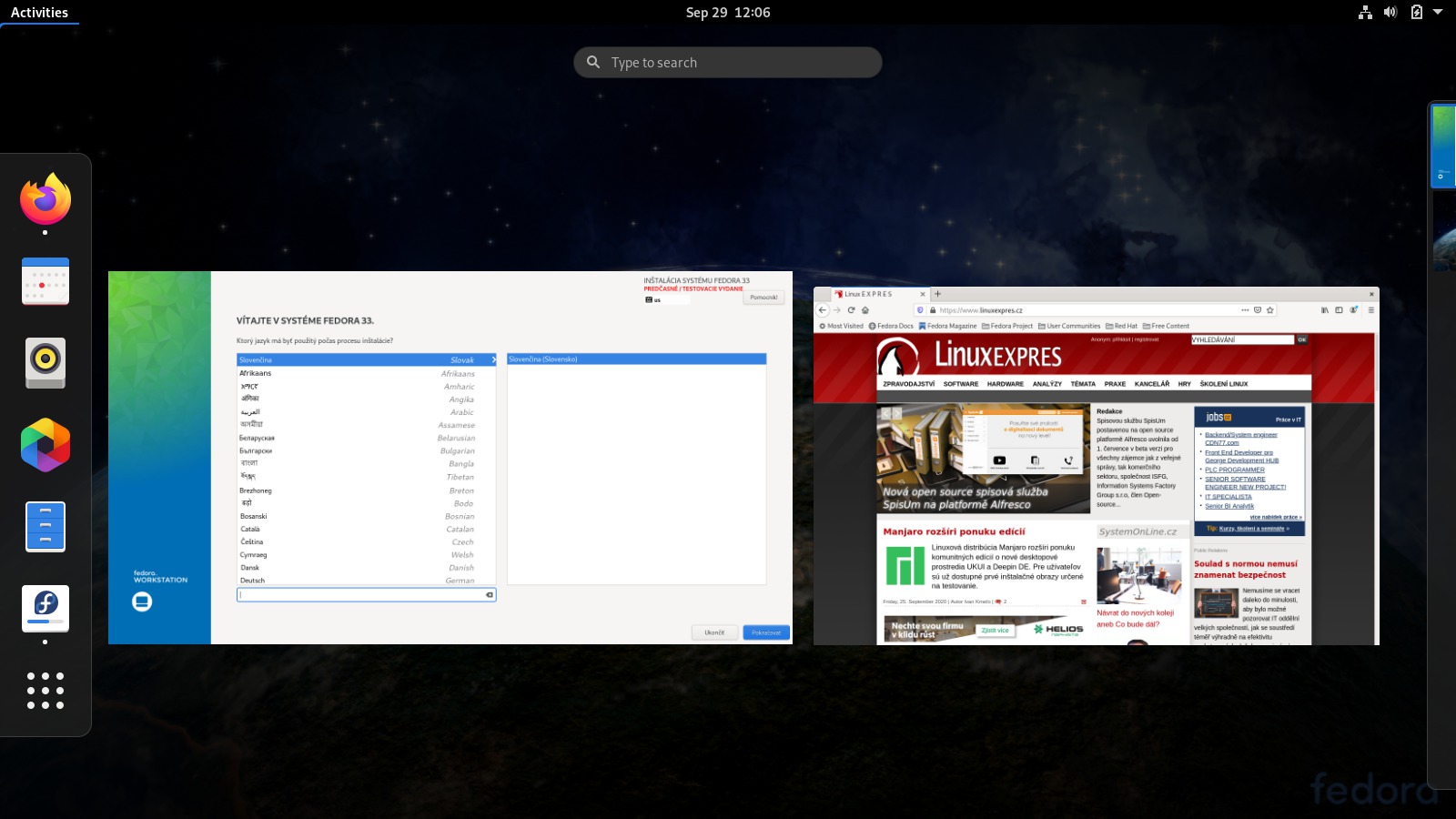Select Čeština language row in installer
1456x819 pixels.
pyautogui.click(x=366, y=541)
